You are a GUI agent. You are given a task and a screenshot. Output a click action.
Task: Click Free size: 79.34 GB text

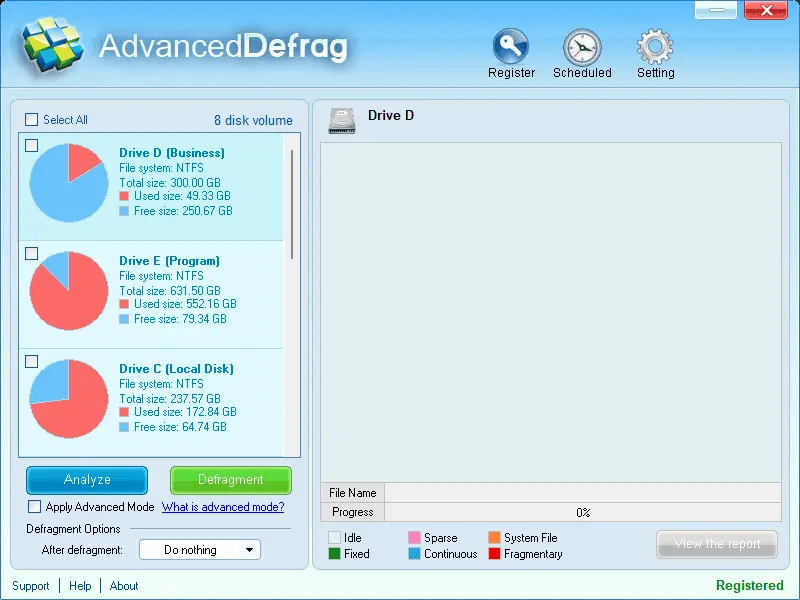coord(180,319)
